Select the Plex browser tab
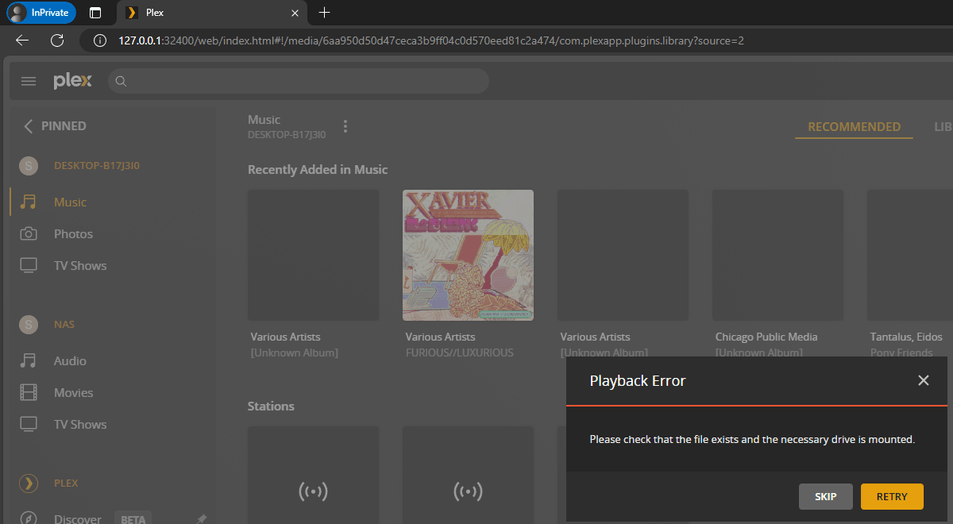Screen dimensions: 953x524 (212, 13)
